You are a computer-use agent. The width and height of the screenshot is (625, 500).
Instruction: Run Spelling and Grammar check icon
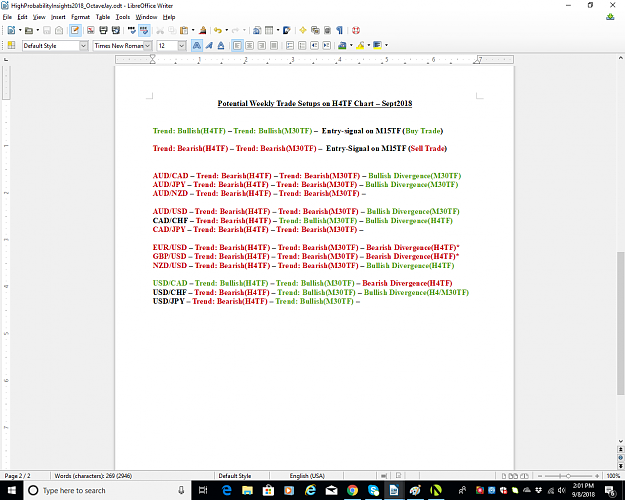click(x=131, y=30)
